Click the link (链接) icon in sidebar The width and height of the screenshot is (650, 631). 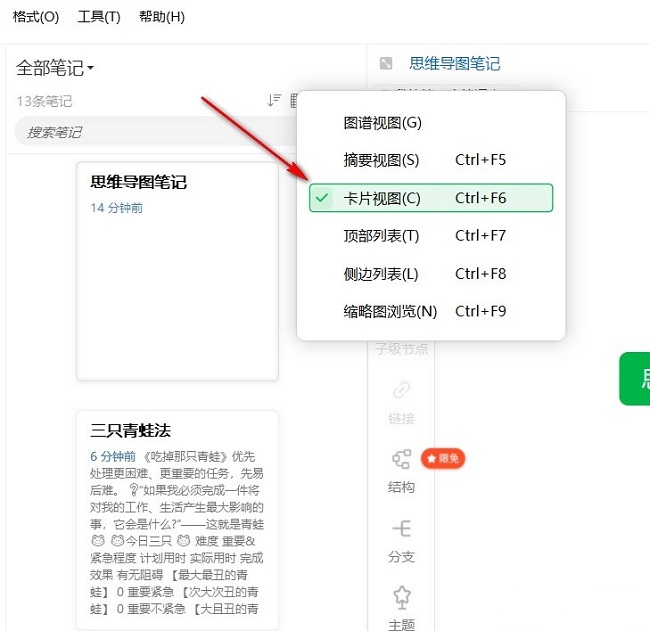coord(401,390)
